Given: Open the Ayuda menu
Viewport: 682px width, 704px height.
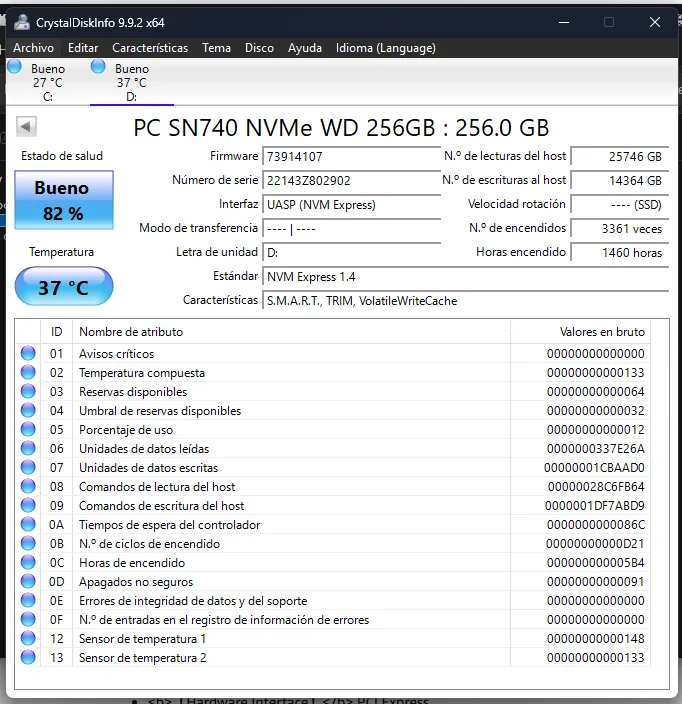Looking at the screenshot, I should [305, 48].
